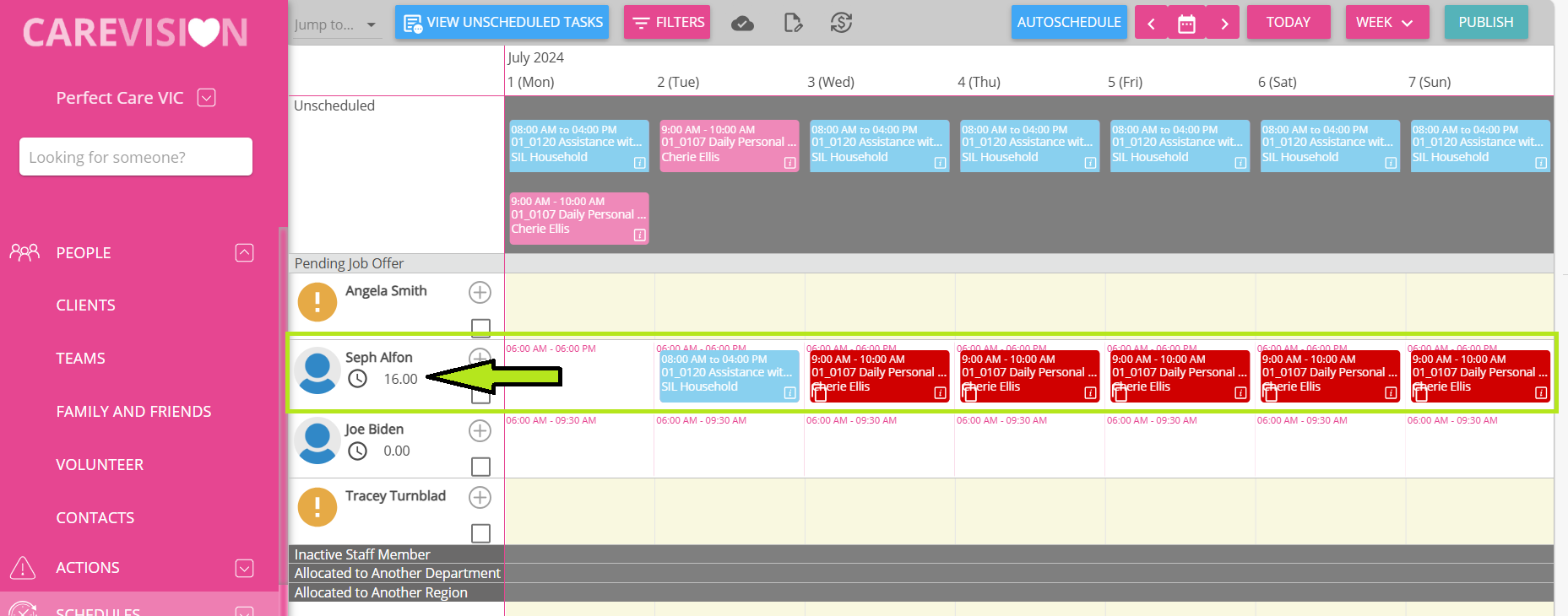
Task: Click Tracey Turnblad orange warning icon
Action: pyautogui.click(x=317, y=507)
